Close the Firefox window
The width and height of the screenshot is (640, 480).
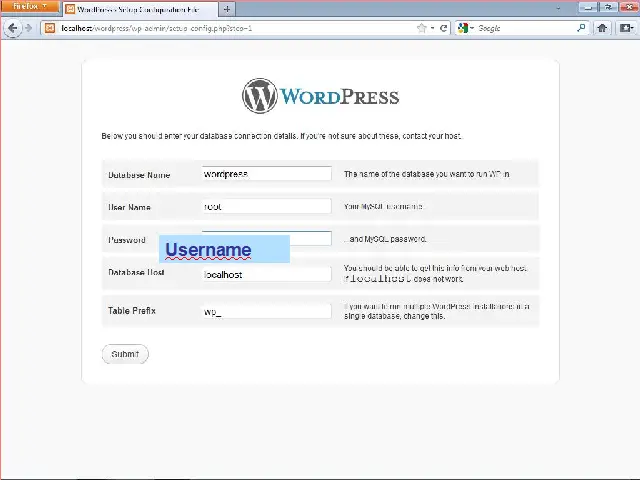click(629, 7)
